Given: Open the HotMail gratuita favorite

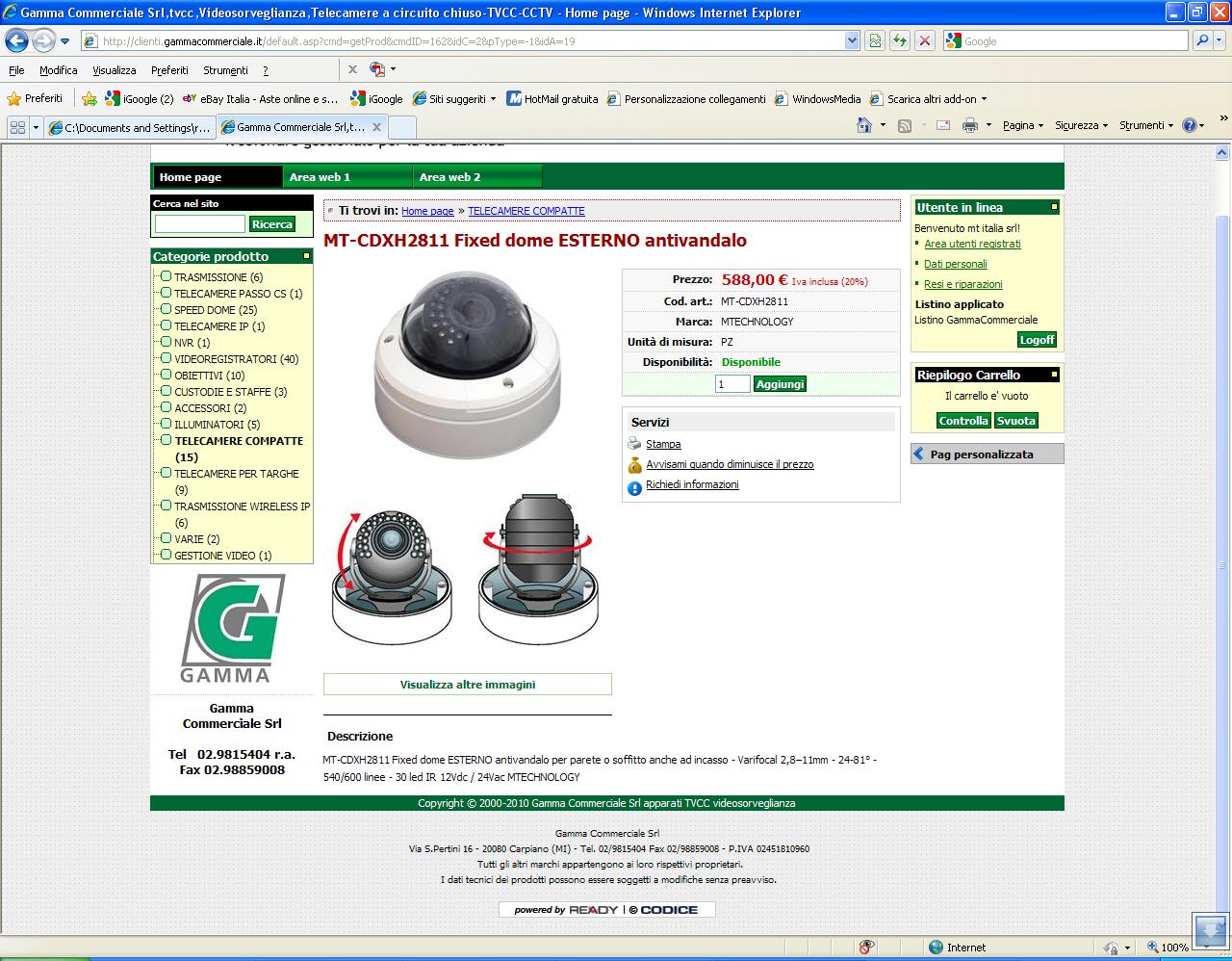Looking at the screenshot, I should [552, 98].
